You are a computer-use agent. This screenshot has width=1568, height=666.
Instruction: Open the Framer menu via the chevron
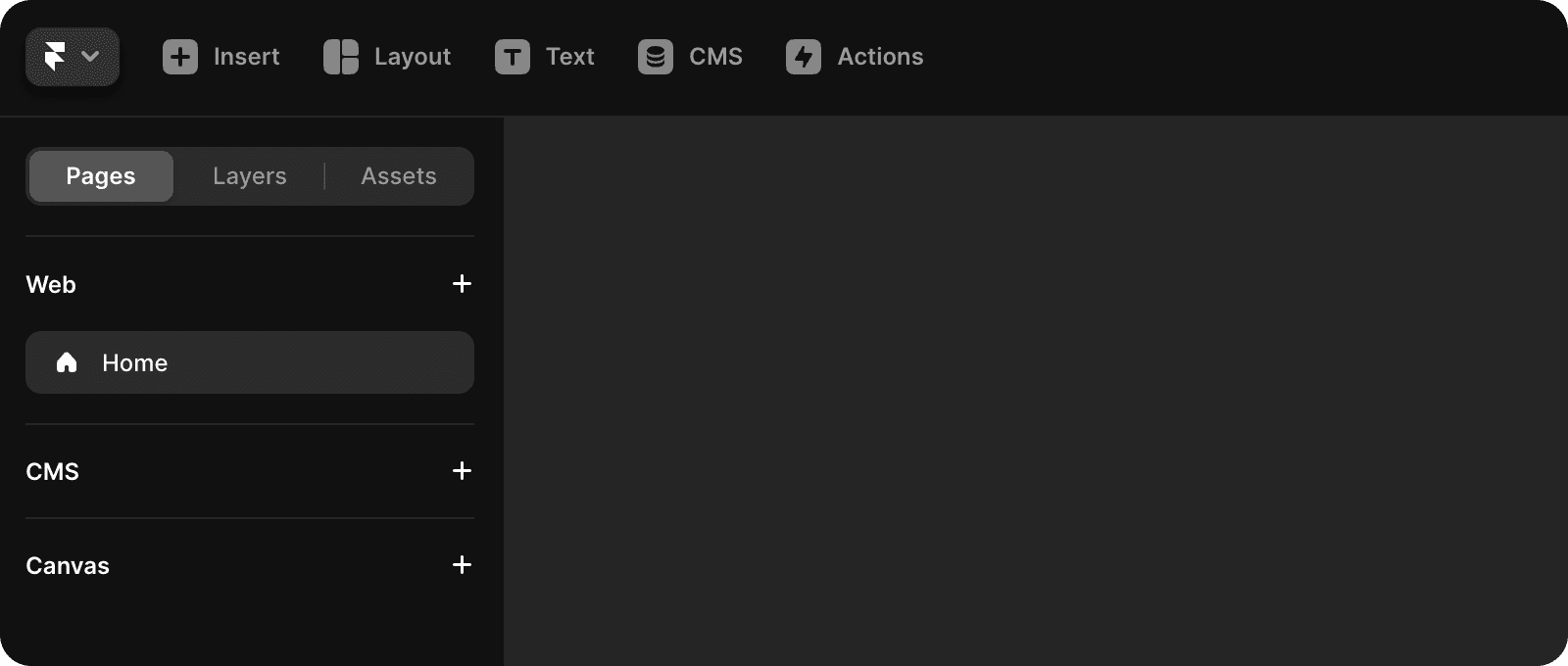91,57
